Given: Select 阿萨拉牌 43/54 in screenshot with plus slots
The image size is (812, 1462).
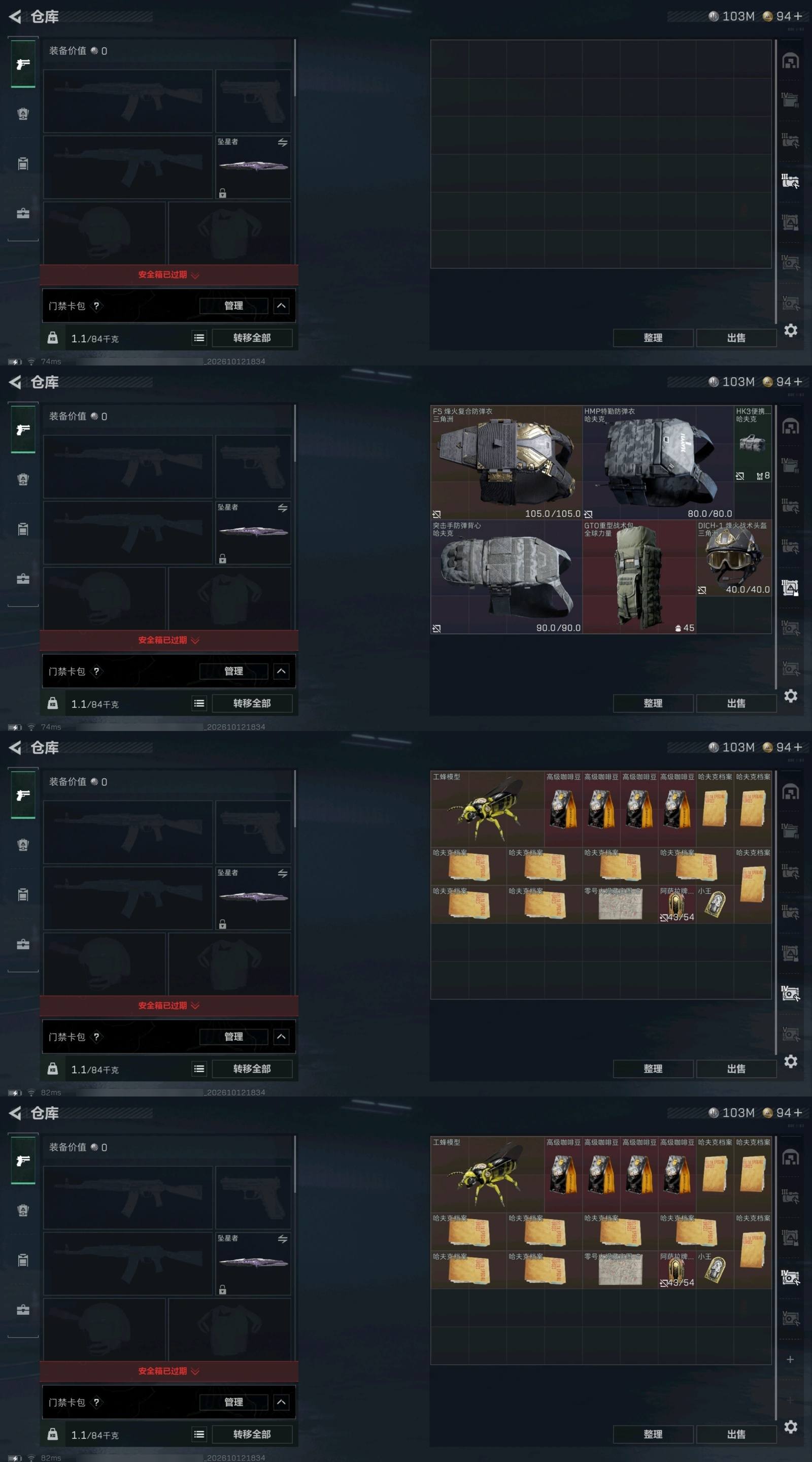Looking at the screenshot, I should click(677, 1270).
